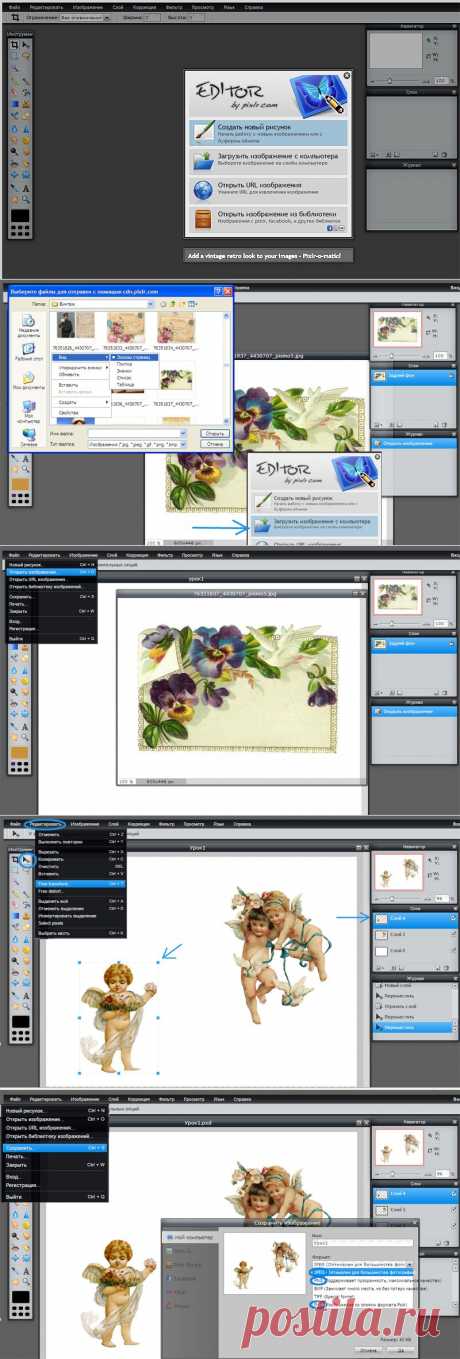Screen dimensions: 460x1359
Task: Click the file dialog's question-mark help icon
Action: 217,290
